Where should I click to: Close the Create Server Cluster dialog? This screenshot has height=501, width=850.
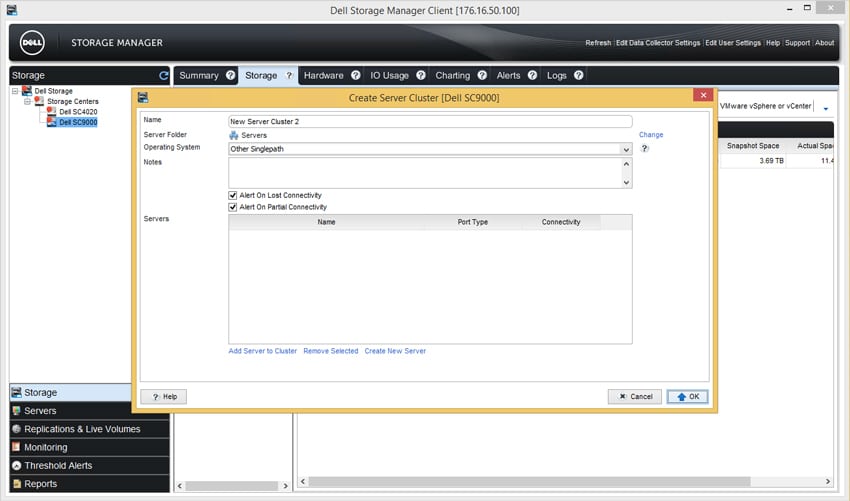[703, 95]
